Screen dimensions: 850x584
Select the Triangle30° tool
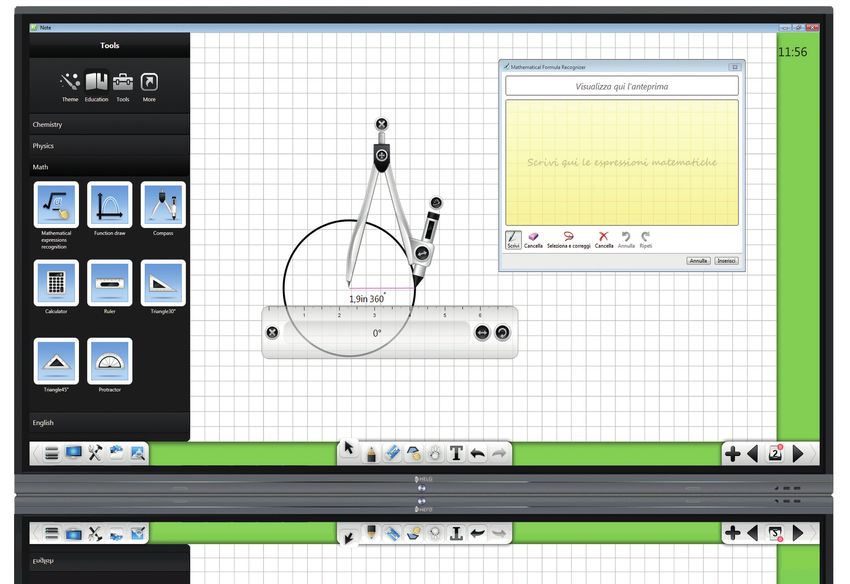coord(163,283)
